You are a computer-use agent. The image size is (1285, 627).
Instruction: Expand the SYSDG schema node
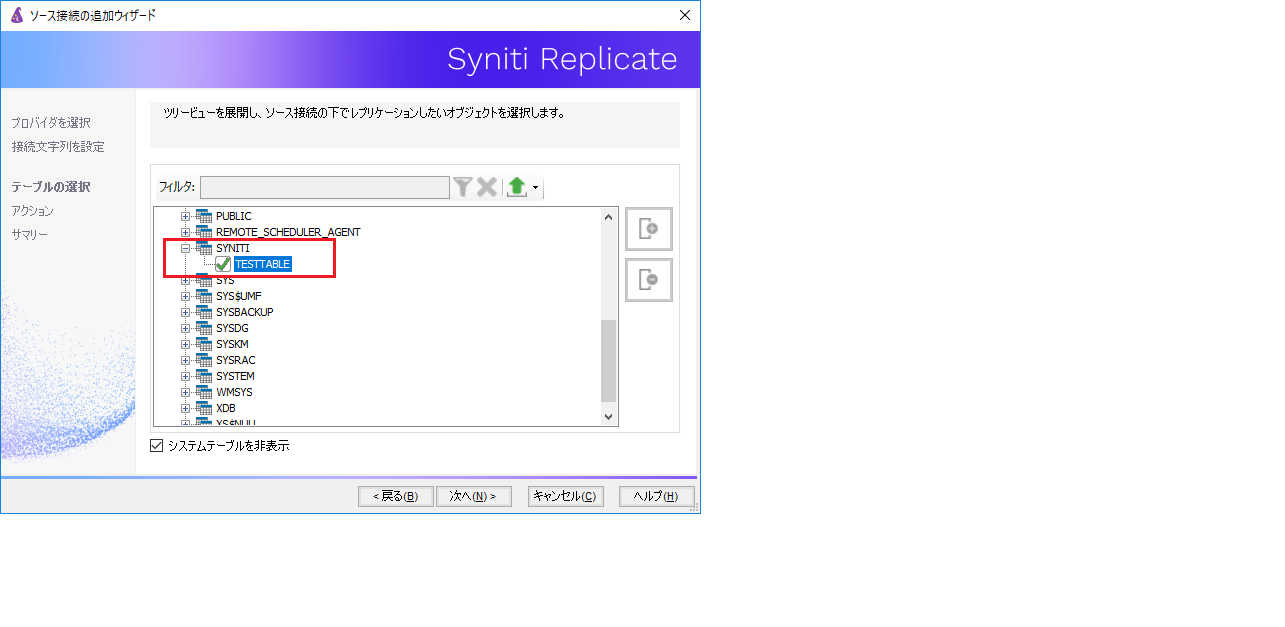[x=185, y=328]
